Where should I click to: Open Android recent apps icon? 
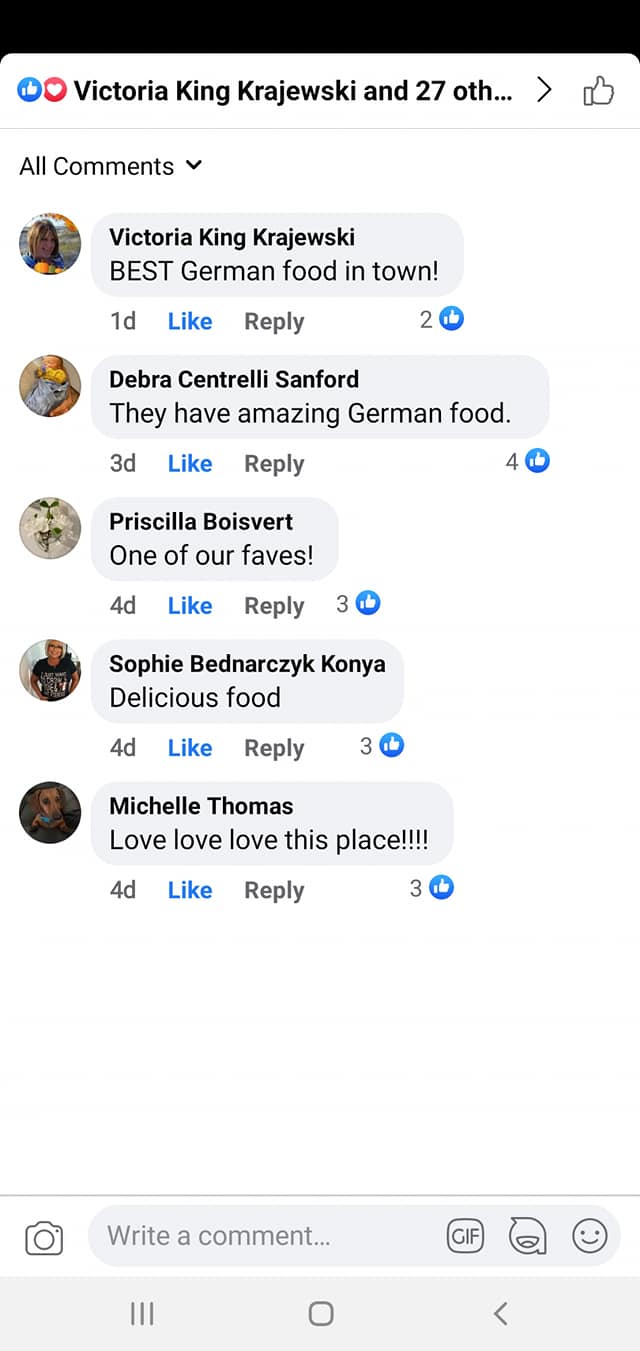pos(142,1313)
